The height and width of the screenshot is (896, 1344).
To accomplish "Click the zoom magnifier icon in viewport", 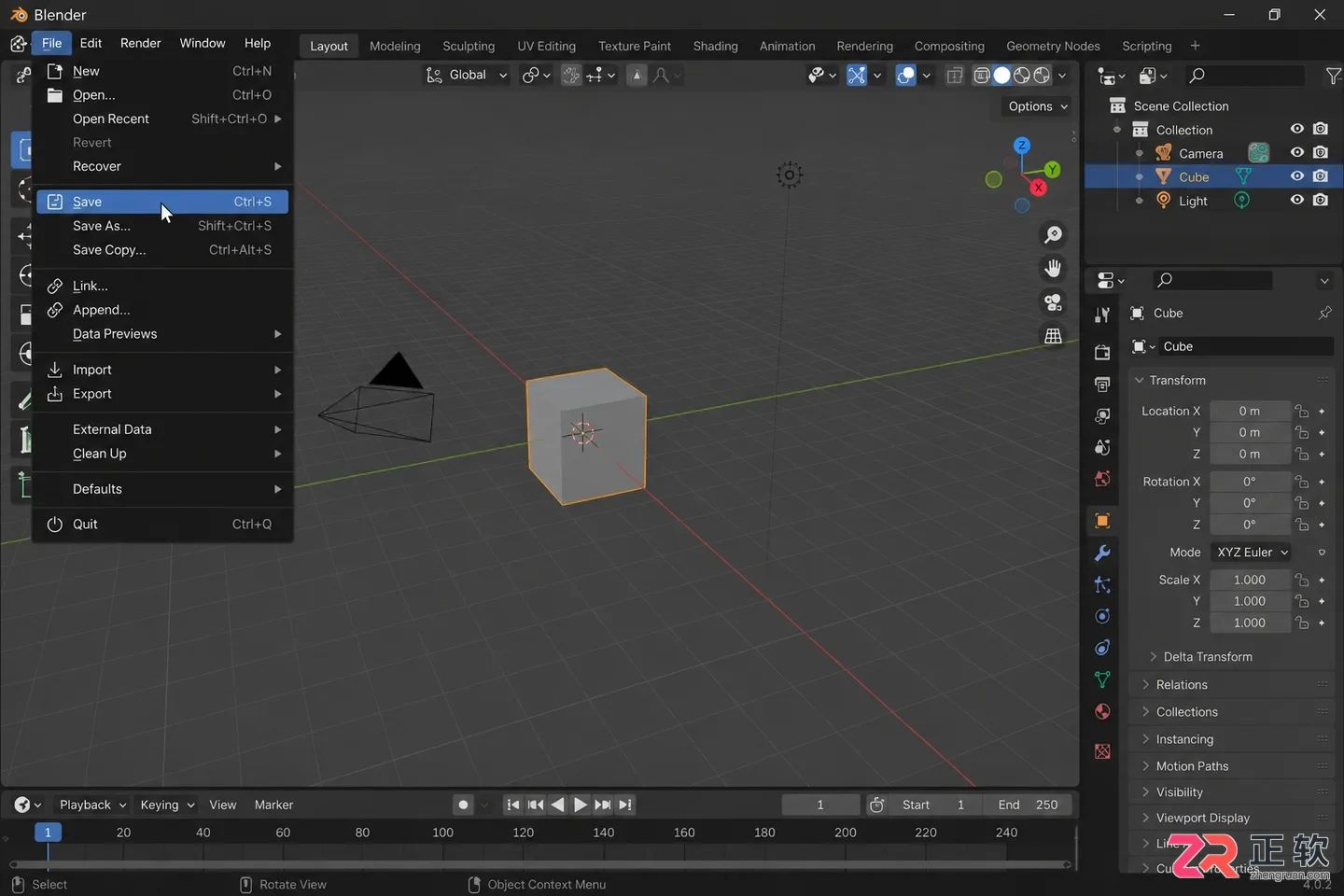I will pyautogui.click(x=1053, y=234).
